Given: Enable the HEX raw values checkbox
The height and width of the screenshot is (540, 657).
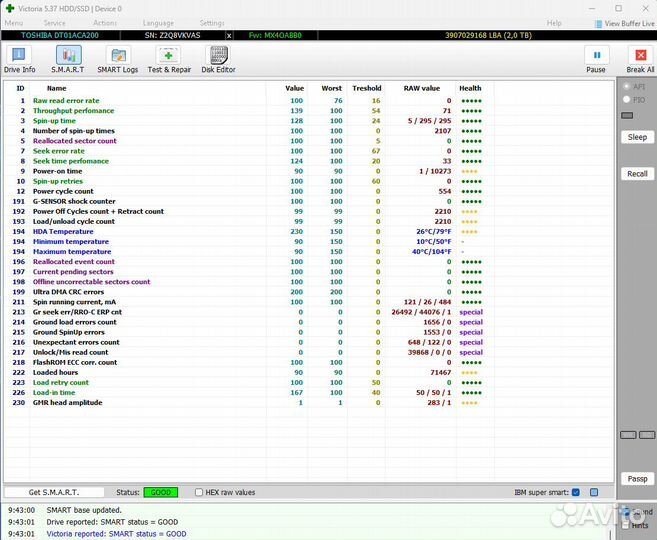Looking at the screenshot, I should pos(200,492).
